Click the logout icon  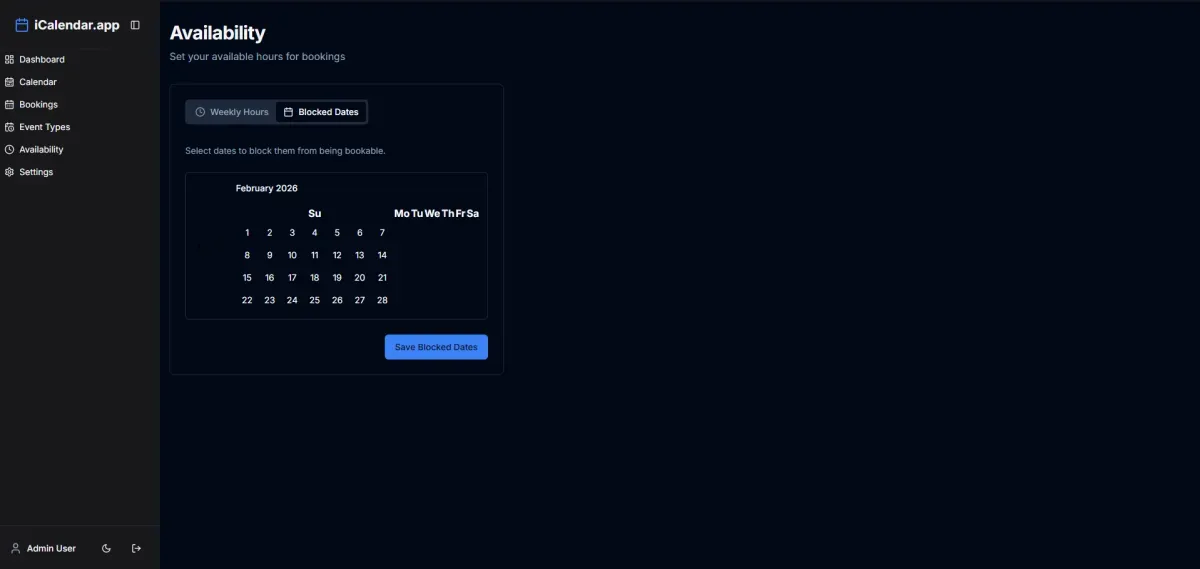click(137, 548)
